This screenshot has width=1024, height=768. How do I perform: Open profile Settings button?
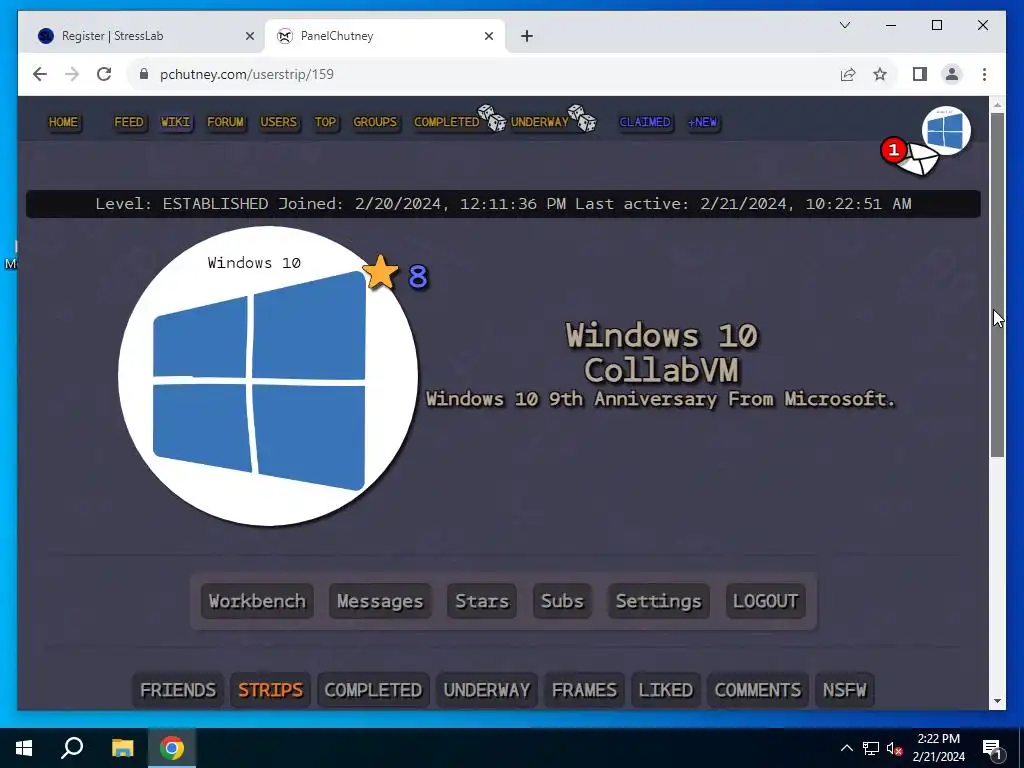coord(659,601)
